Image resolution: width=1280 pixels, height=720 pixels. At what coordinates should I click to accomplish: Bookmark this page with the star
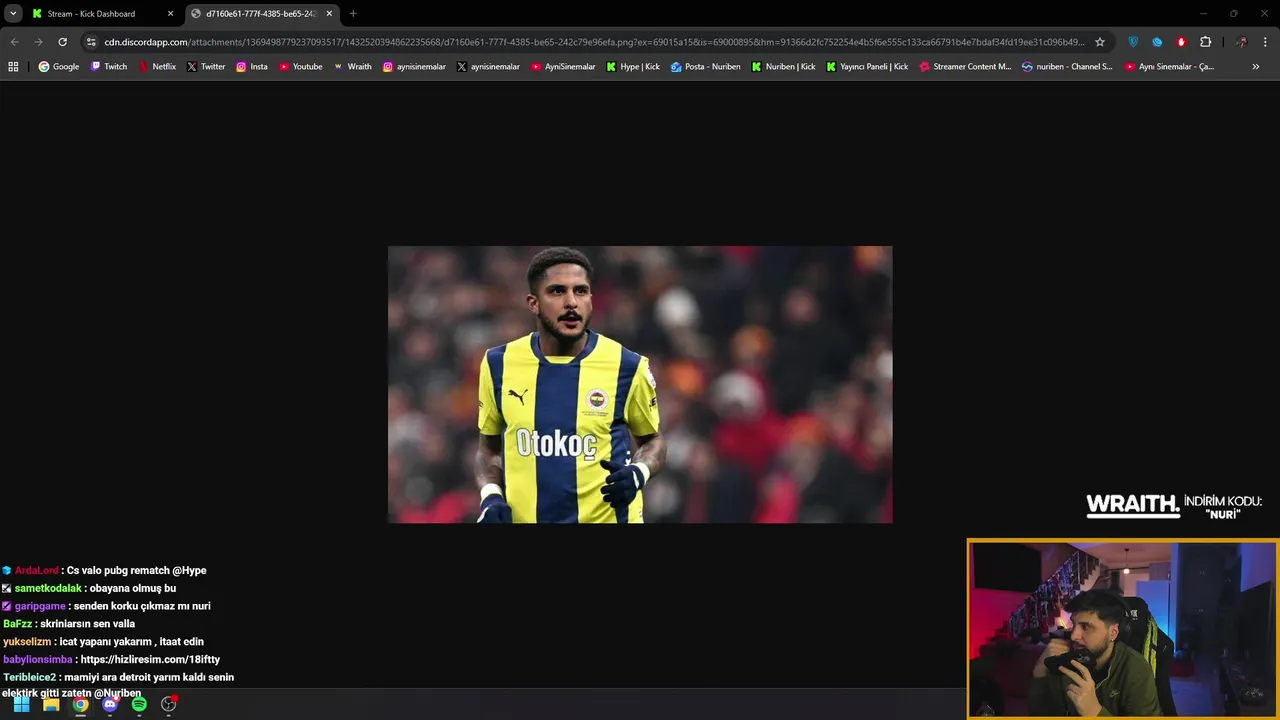[1100, 42]
